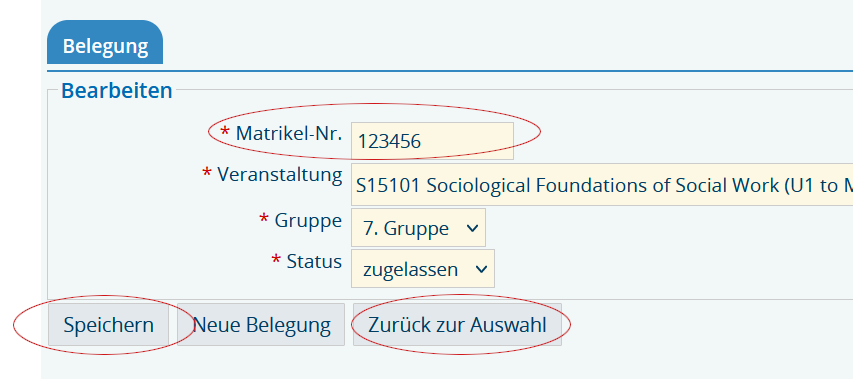Click the Veranstaltung label text
The image size is (853, 379).
point(280,175)
